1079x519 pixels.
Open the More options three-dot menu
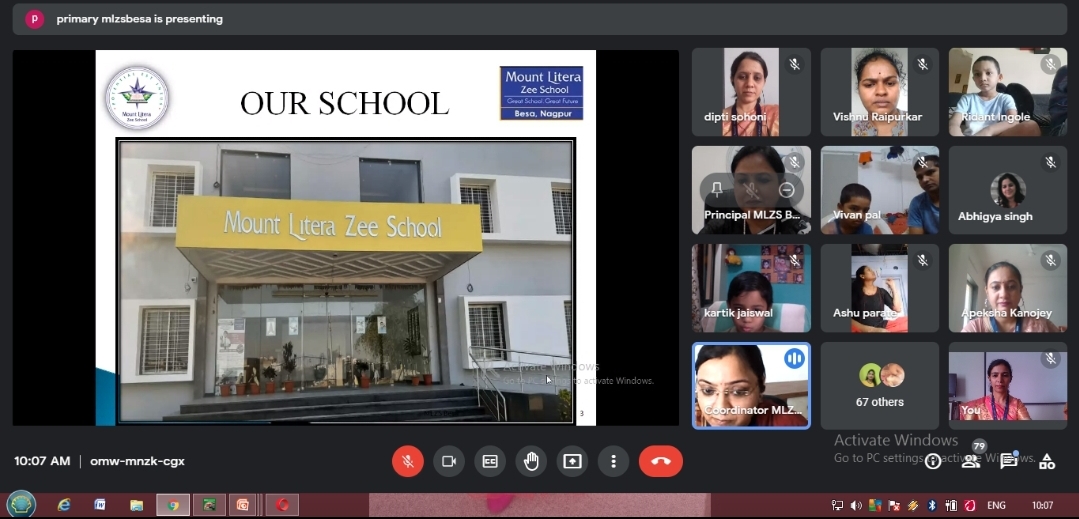[x=614, y=461]
